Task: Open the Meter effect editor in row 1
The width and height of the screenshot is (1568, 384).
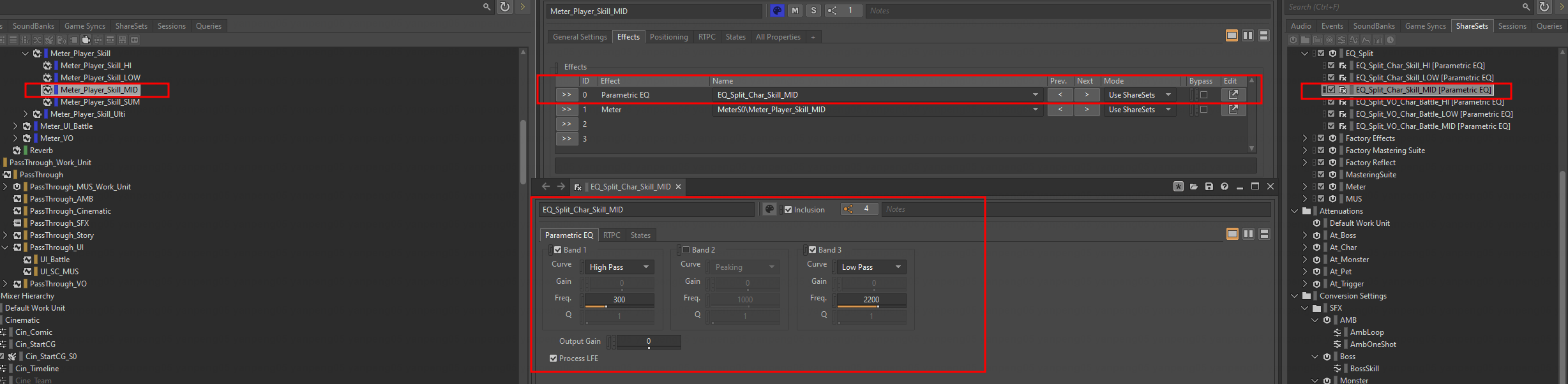Action: tap(1233, 109)
